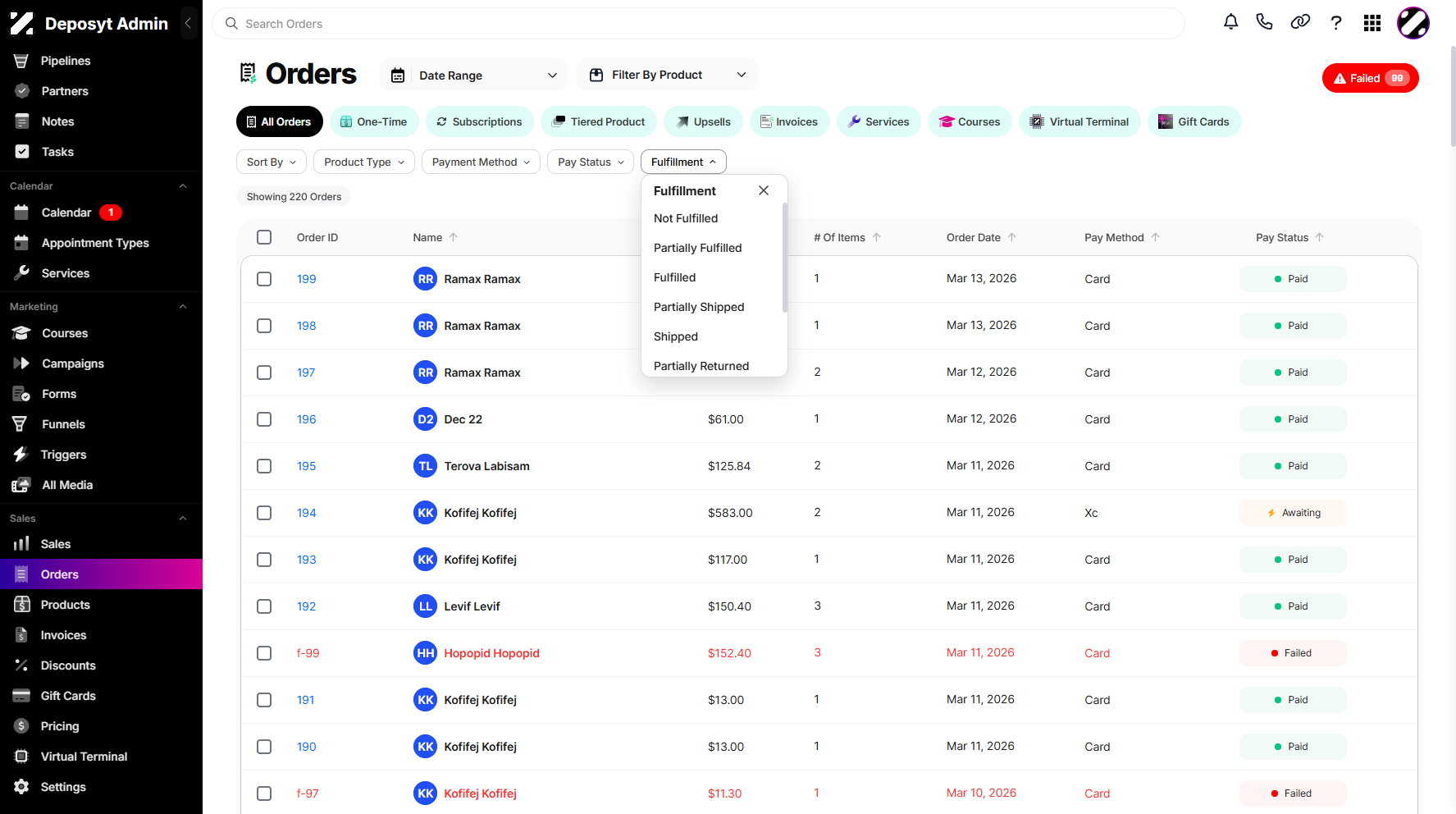The image size is (1456, 814).
Task: Open help question mark icon
Action: pos(1336,23)
